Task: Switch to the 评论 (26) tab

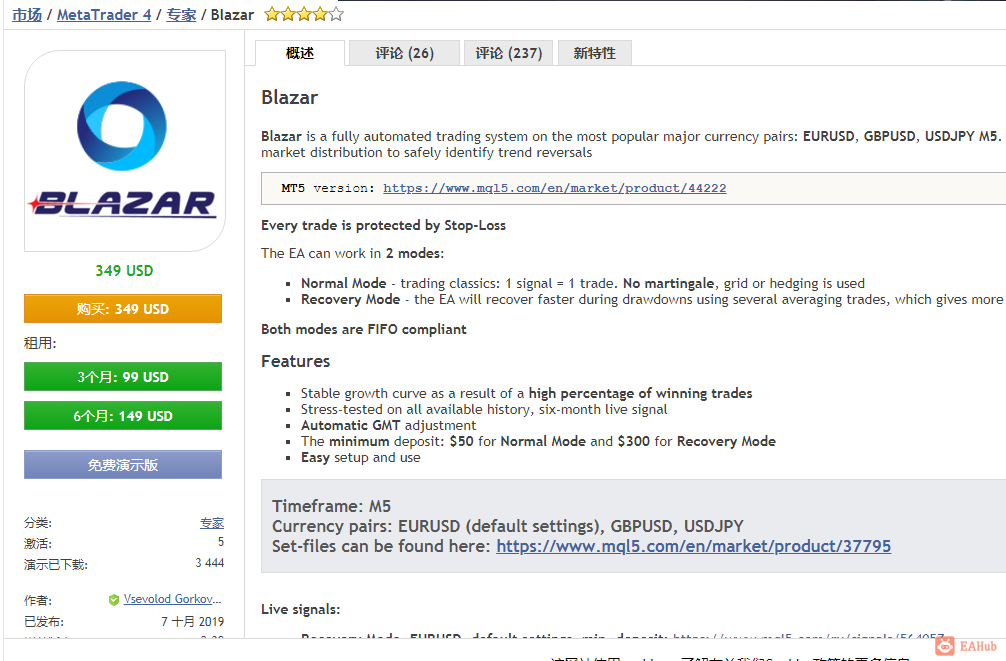Action: click(x=404, y=53)
